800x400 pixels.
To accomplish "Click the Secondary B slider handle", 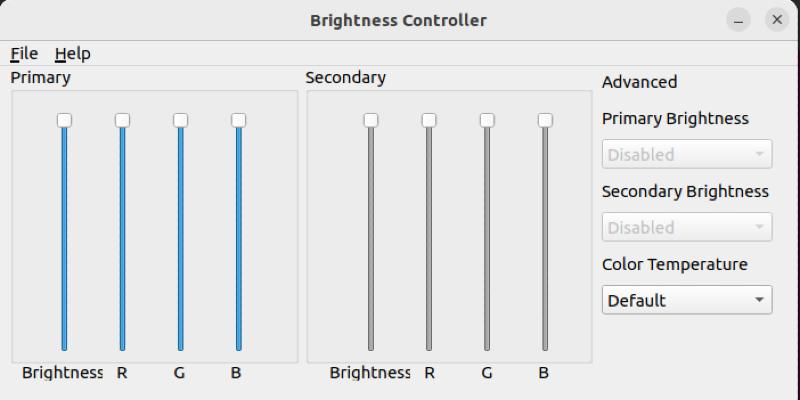I will pos(545,120).
